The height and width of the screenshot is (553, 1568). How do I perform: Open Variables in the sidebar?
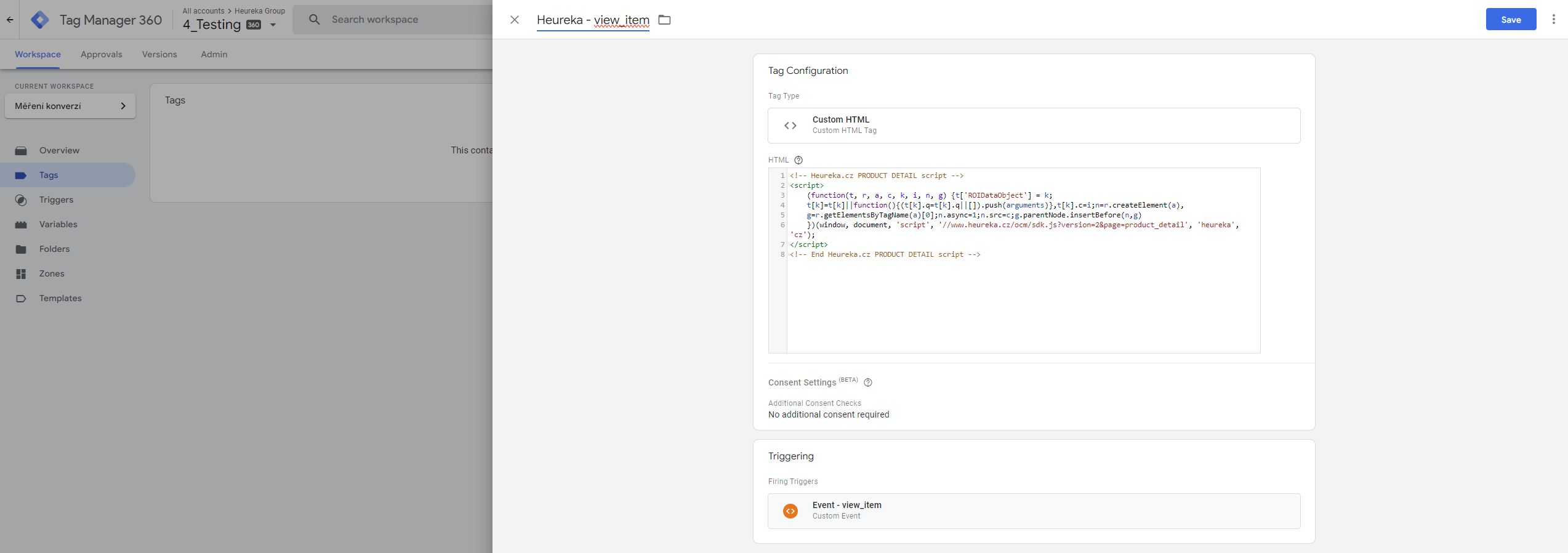coord(68,224)
